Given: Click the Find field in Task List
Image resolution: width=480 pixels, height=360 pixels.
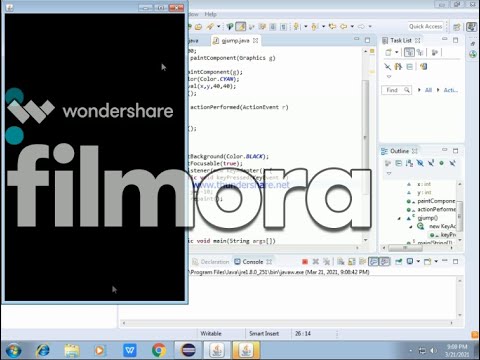Looking at the screenshot, I should click(396, 90).
